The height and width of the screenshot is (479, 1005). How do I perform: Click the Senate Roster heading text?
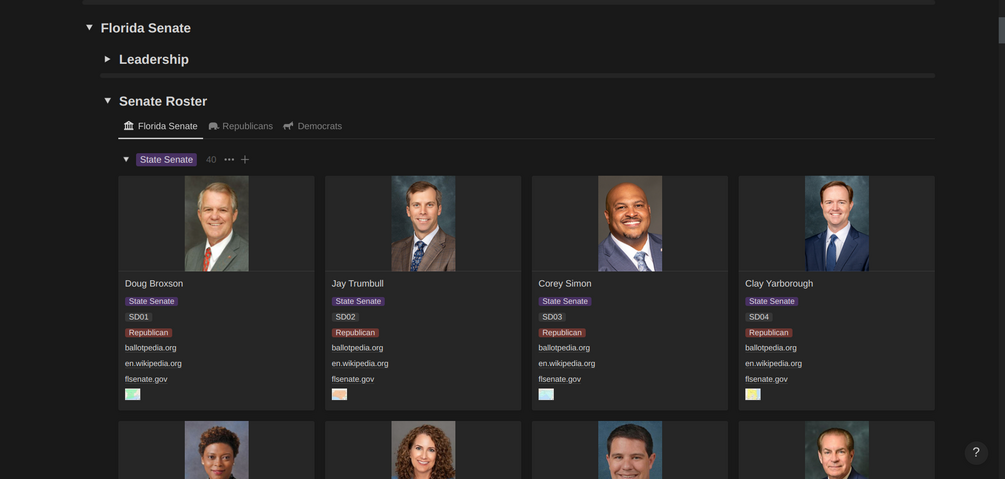[163, 101]
